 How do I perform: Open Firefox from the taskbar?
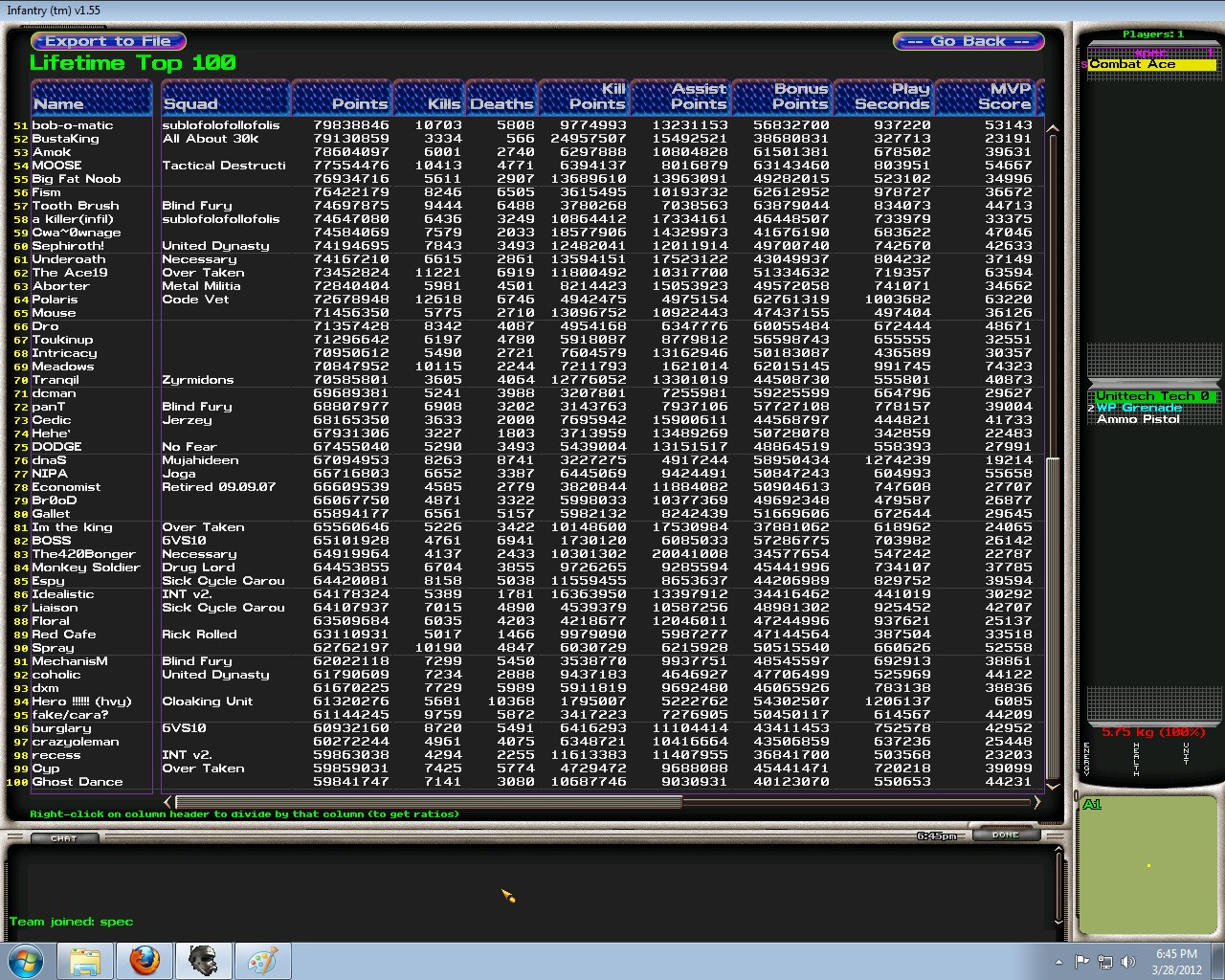(x=145, y=960)
